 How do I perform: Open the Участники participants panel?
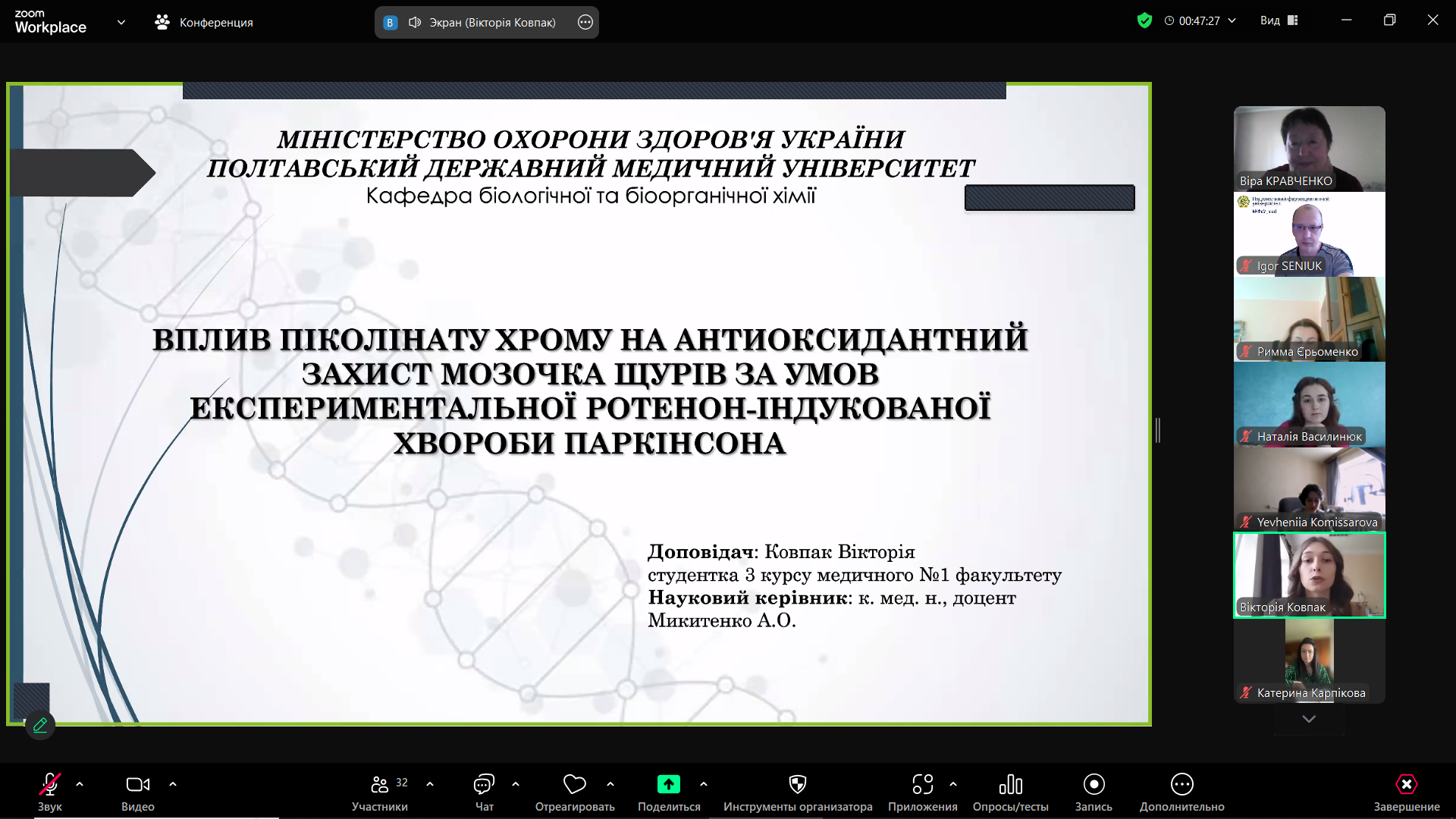pyautogui.click(x=380, y=792)
